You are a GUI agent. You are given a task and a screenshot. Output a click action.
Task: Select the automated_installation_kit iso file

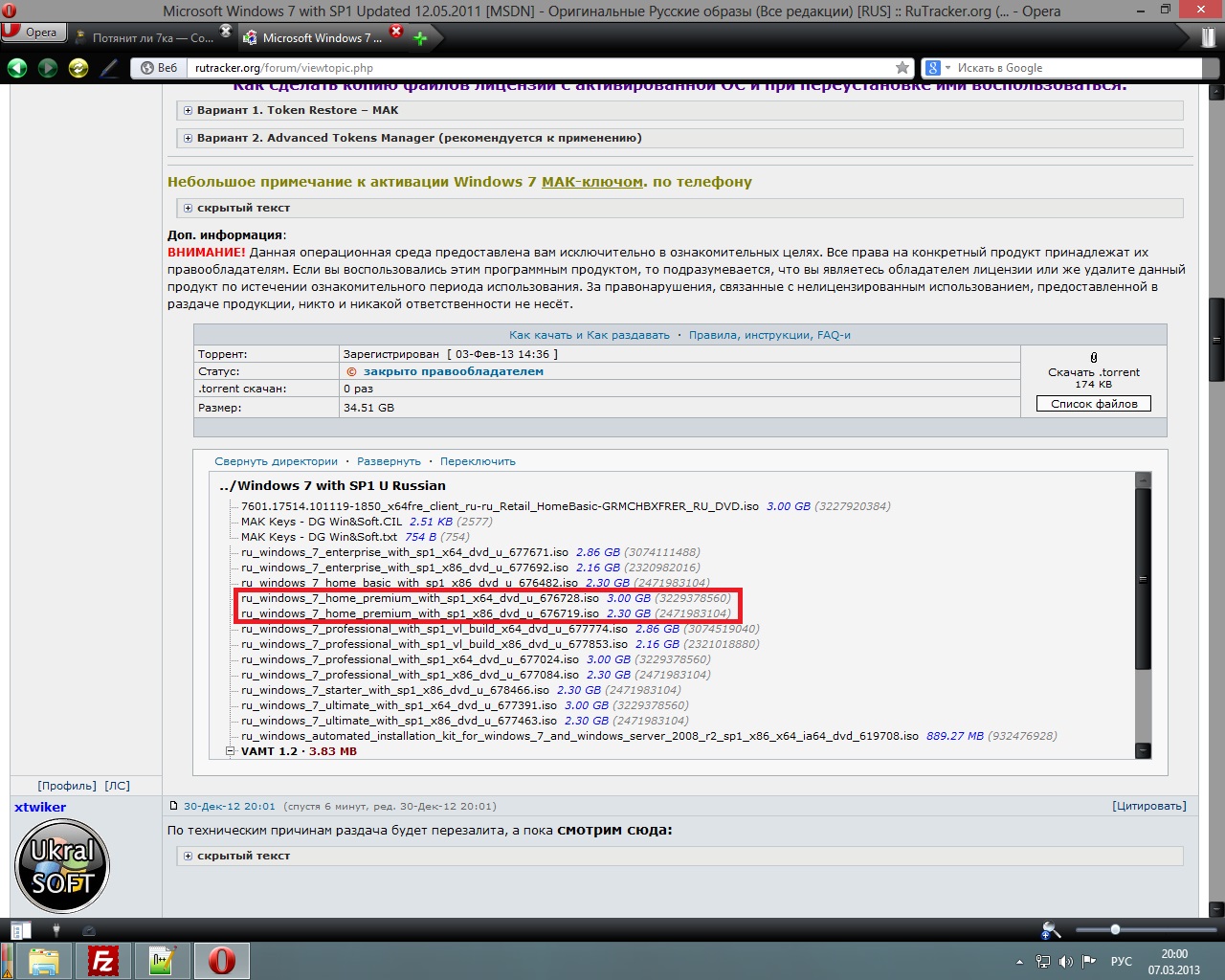pyautogui.click(x=580, y=736)
